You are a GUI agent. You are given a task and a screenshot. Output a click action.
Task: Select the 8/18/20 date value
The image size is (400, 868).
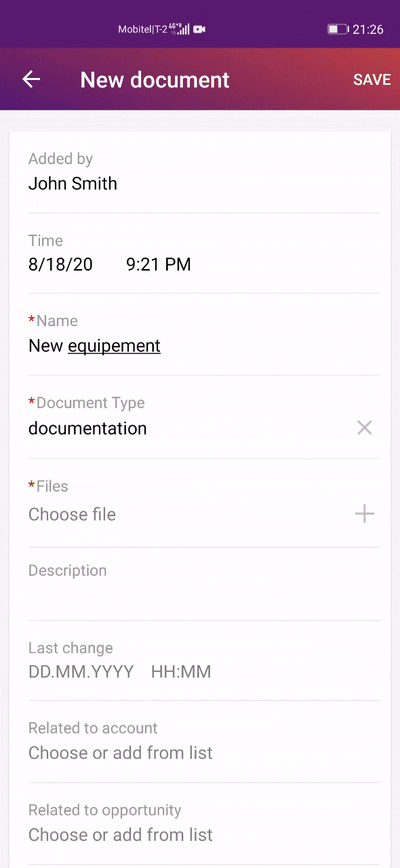tap(60, 265)
